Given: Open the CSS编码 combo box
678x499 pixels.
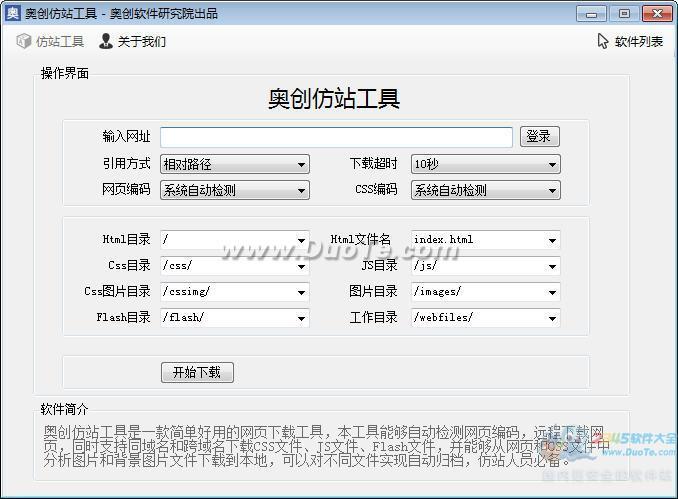Looking at the screenshot, I should [485, 190].
